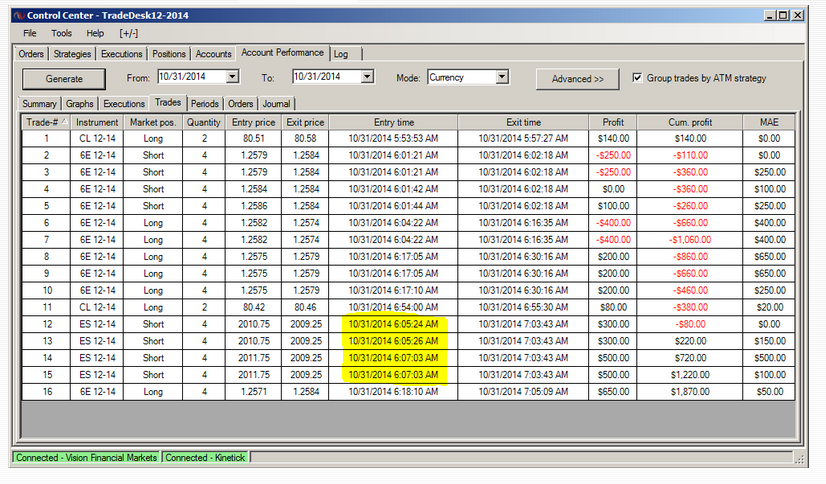Click the [+/-] menu item
Viewport: 826px width, 484px height.
click(129, 33)
